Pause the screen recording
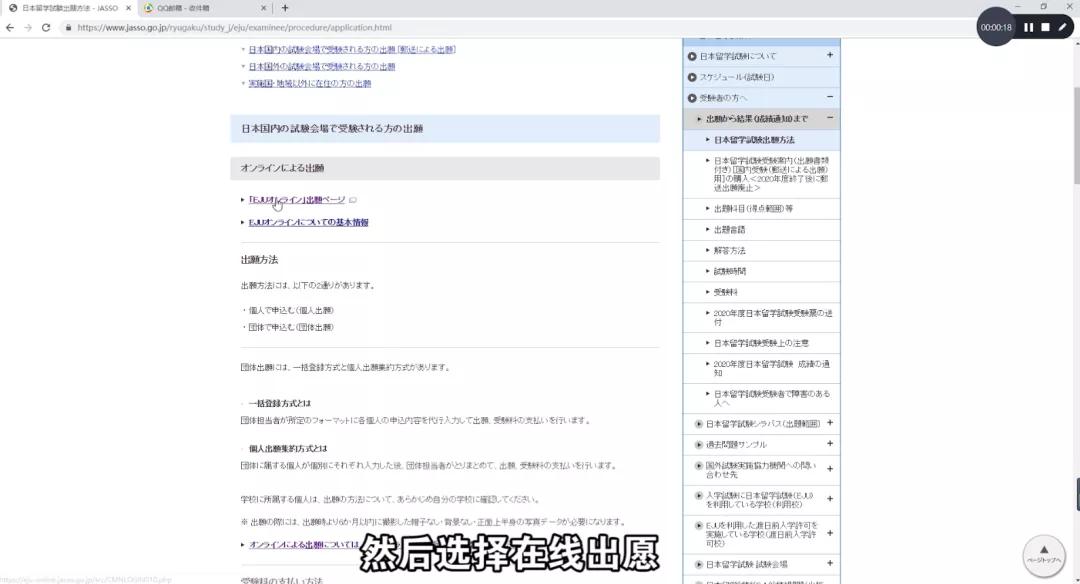This screenshot has height=584, width=1080. (x=1028, y=28)
